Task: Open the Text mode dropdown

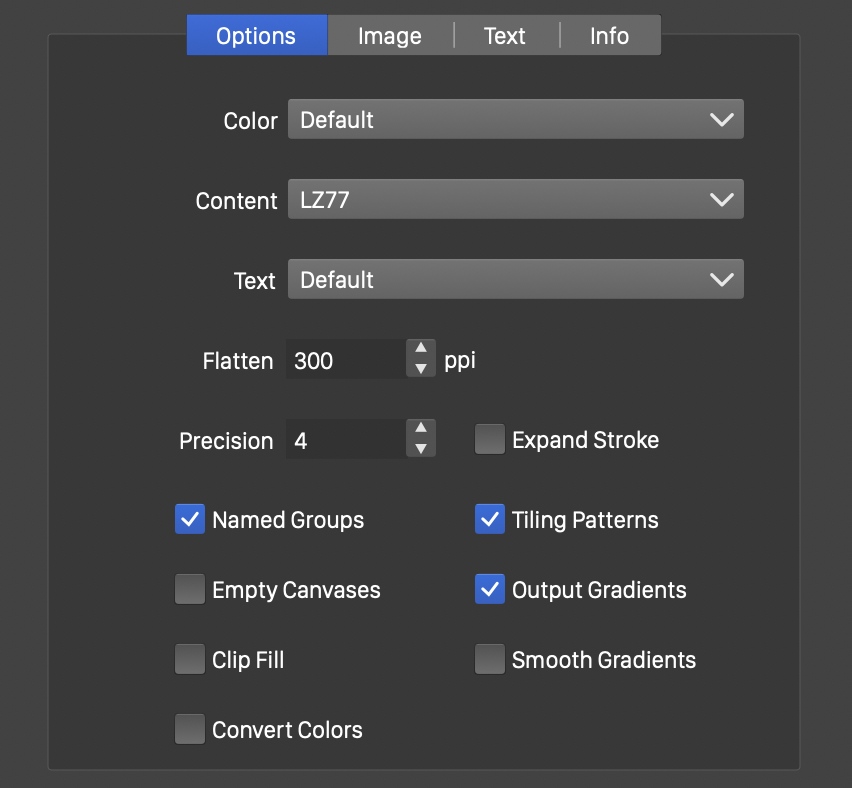Action: (515, 280)
